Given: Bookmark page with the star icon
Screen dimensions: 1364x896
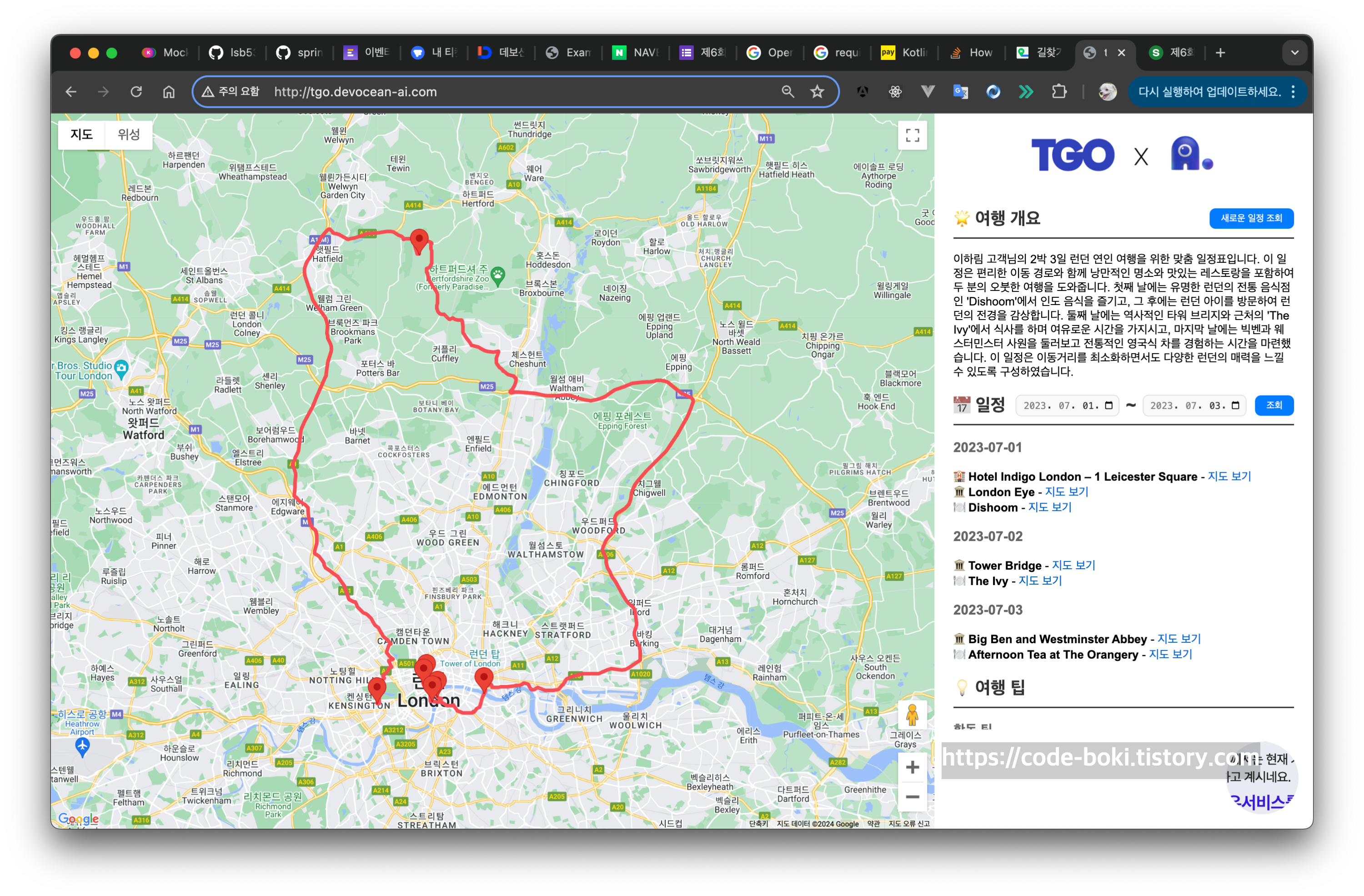Looking at the screenshot, I should point(817,92).
